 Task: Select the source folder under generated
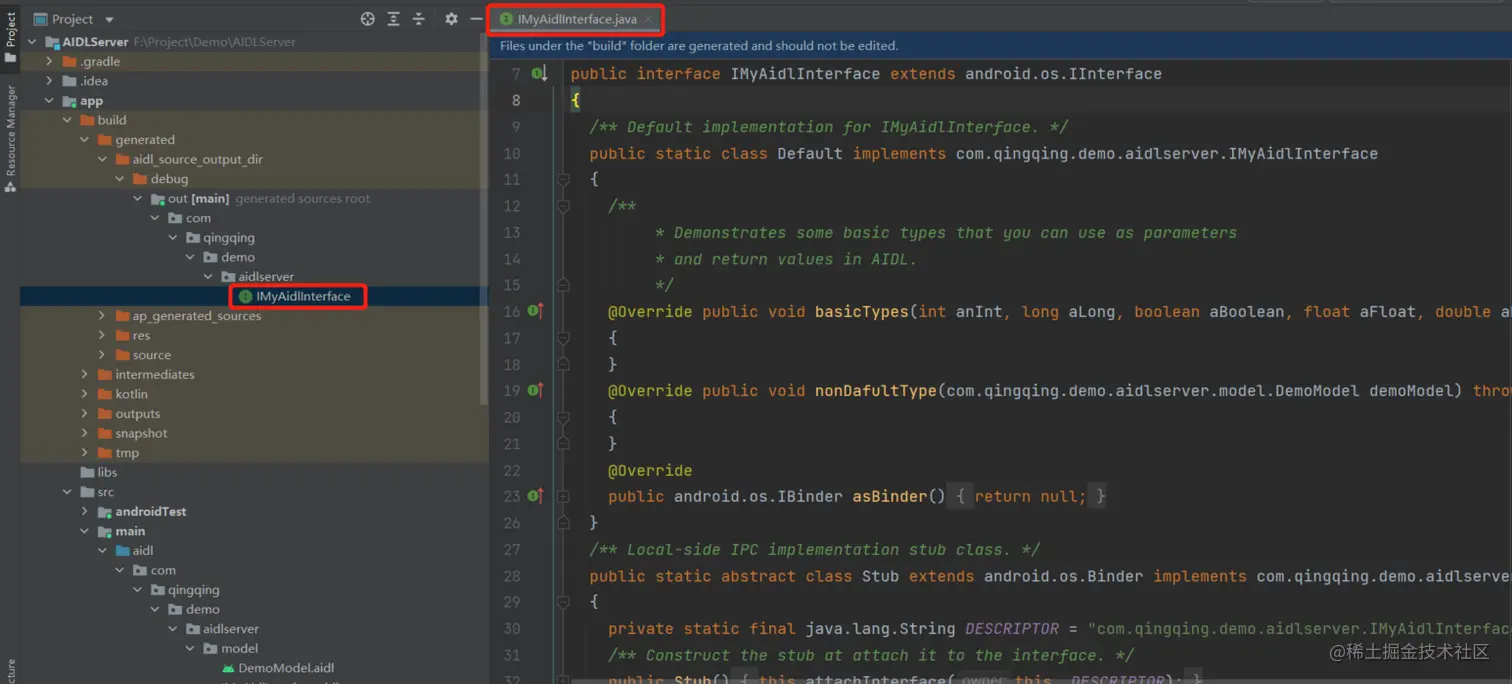(x=143, y=355)
